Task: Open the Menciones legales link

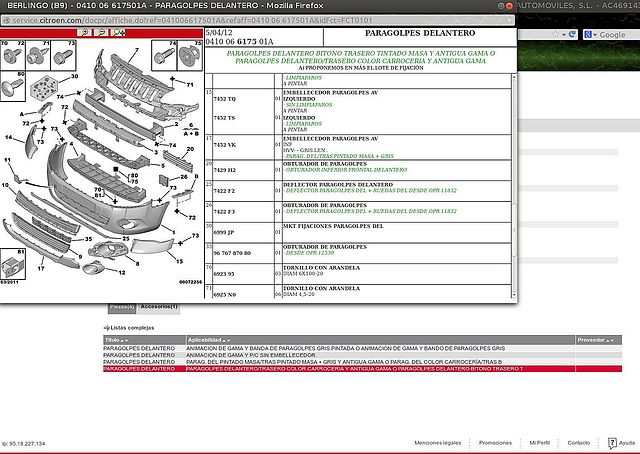Action: tap(438, 442)
